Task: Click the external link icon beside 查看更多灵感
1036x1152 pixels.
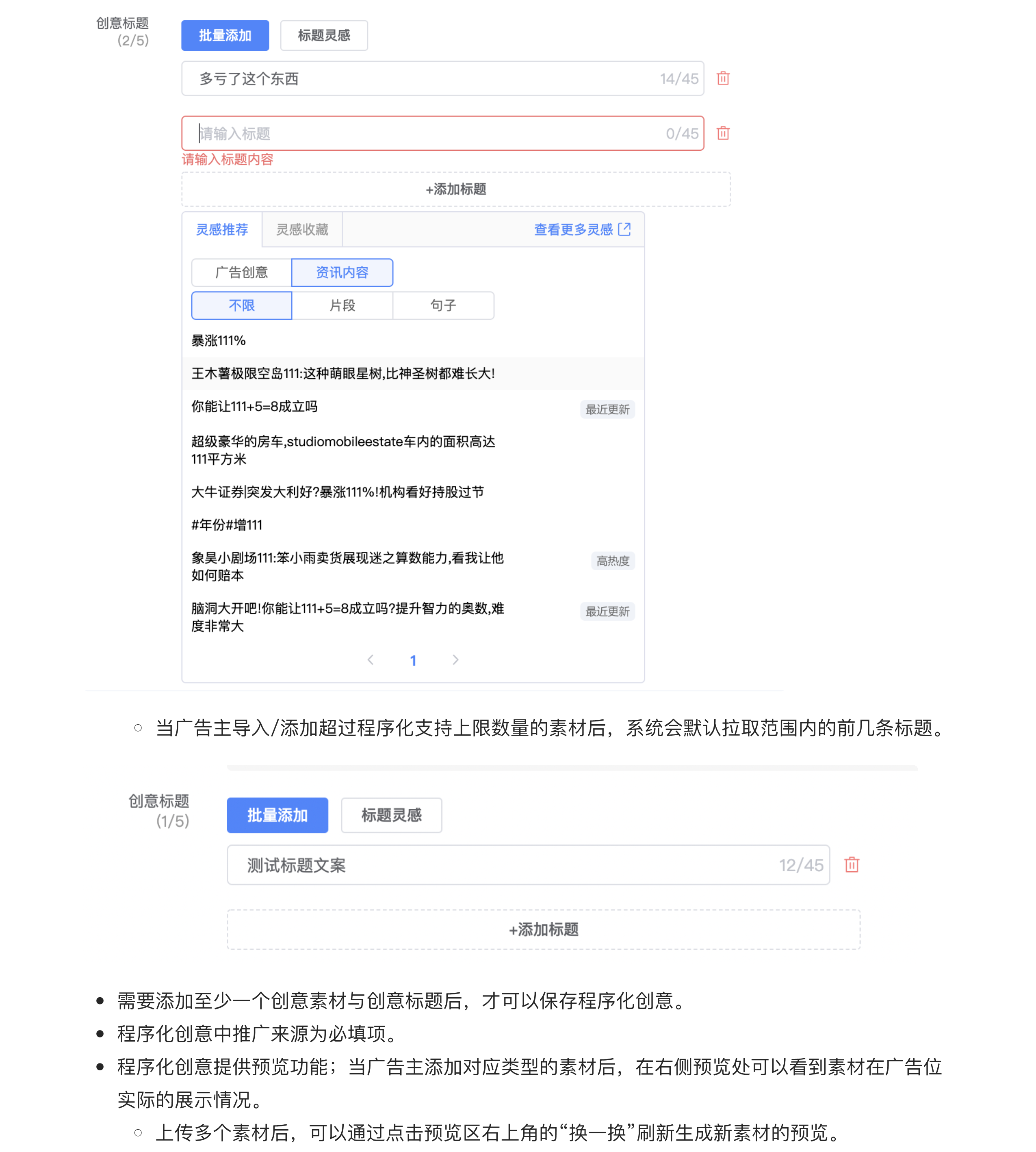Action: click(624, 230)
